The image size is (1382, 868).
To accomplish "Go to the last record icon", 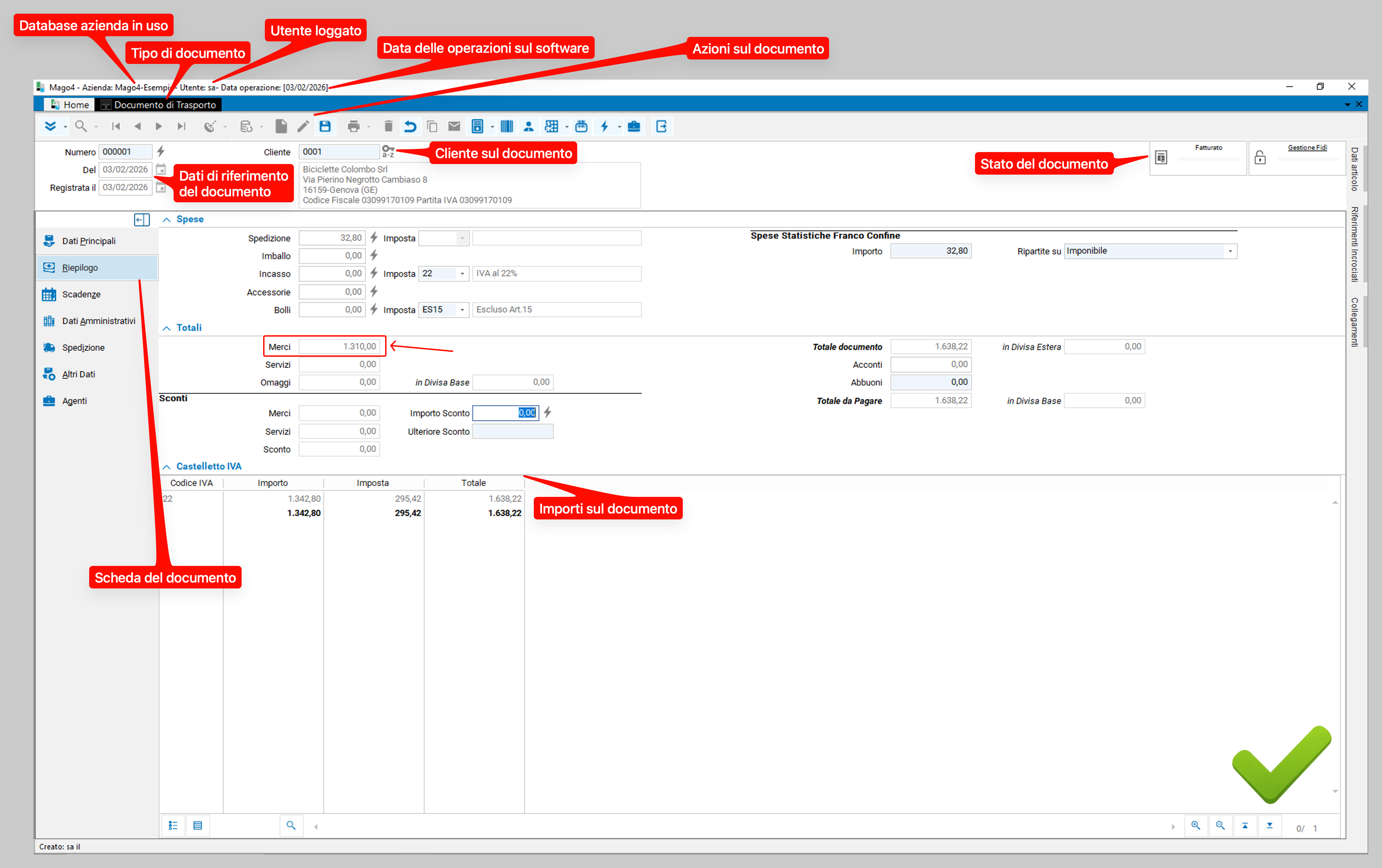I will [x=181, y=126].
